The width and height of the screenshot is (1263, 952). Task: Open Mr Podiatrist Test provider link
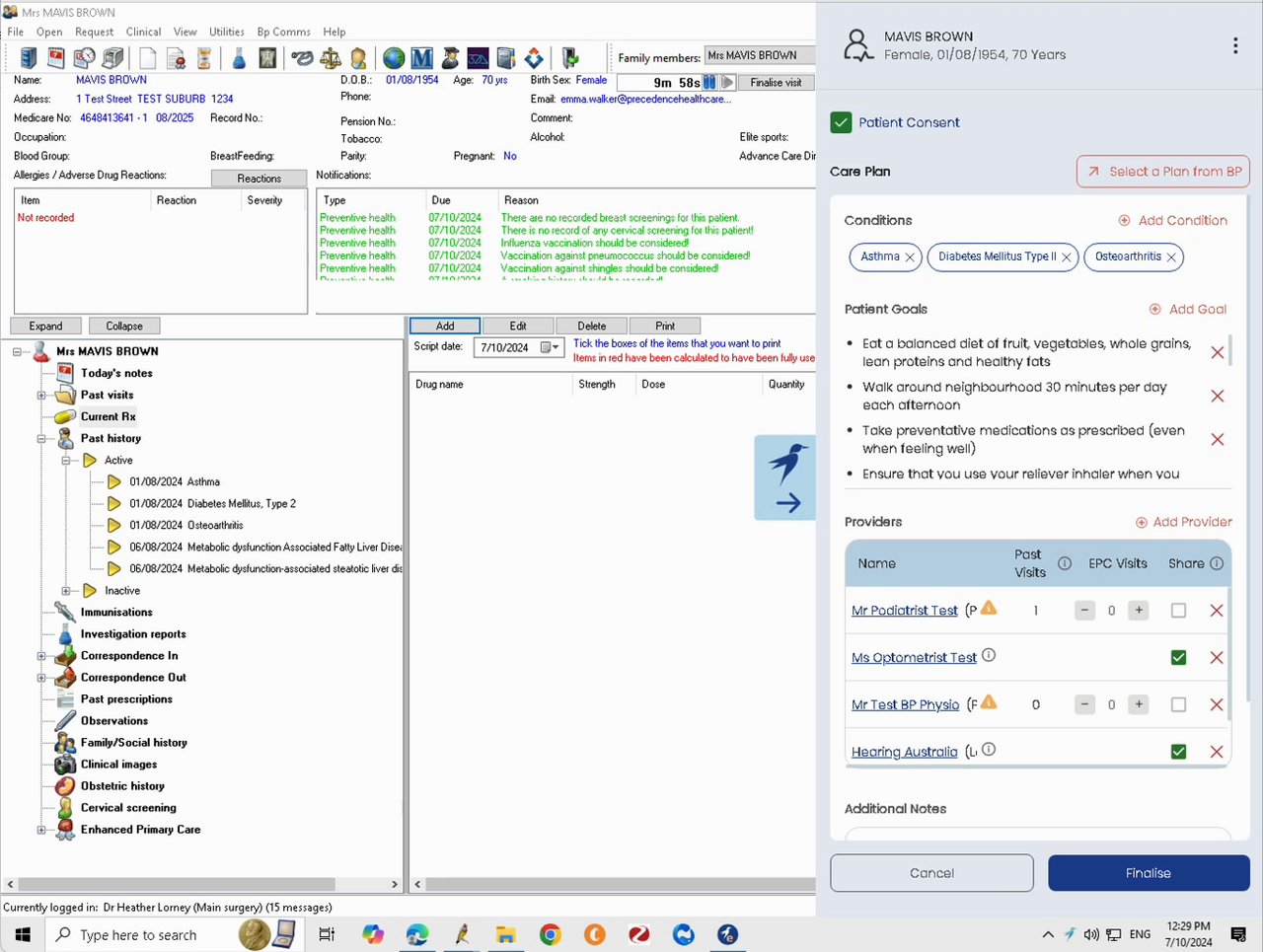pyautogui.click(x=905, y=611)
